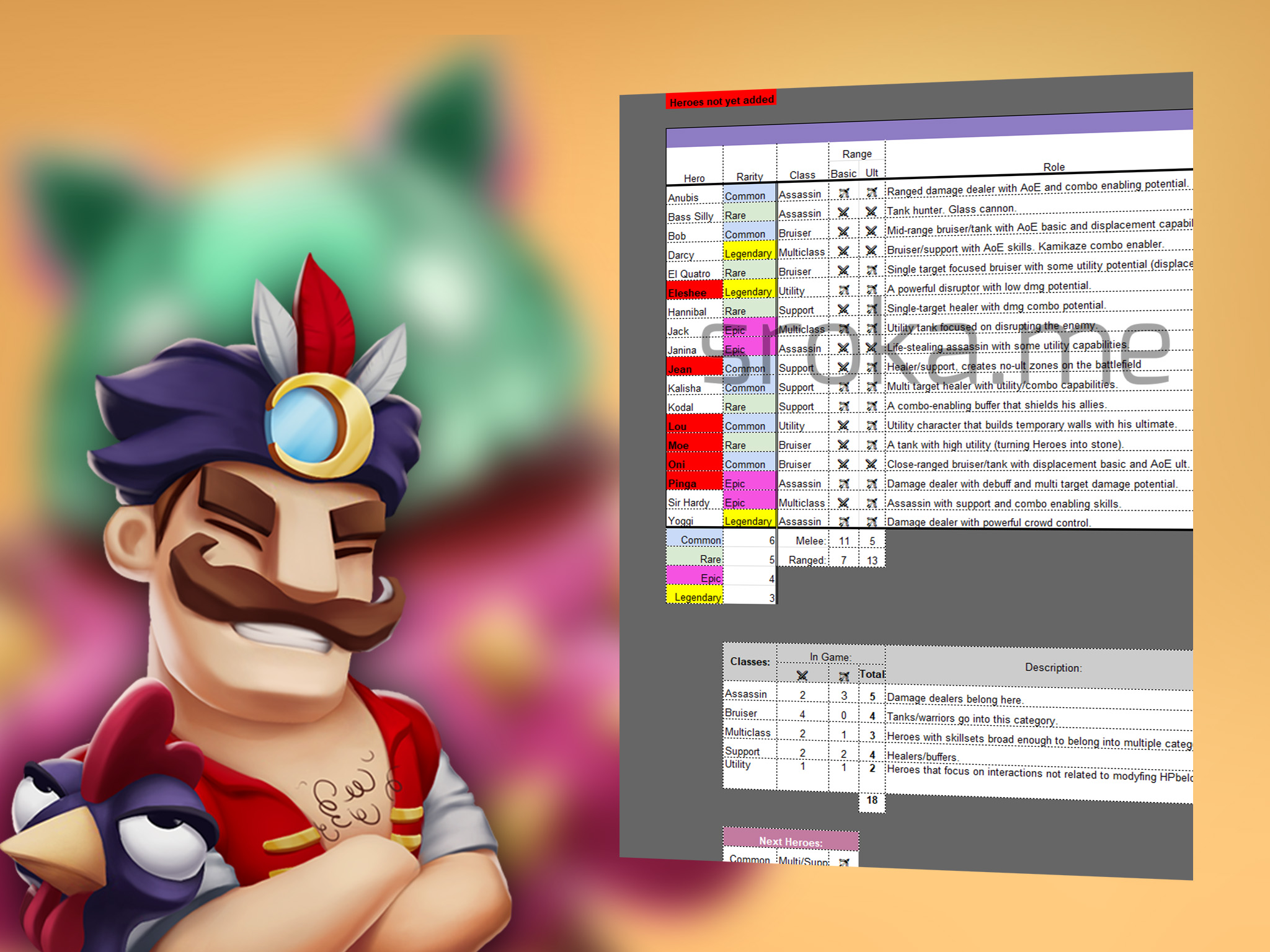
Task: Click Darcy's yellow Legendary rarity cell
Action: [x=749, y=253]
